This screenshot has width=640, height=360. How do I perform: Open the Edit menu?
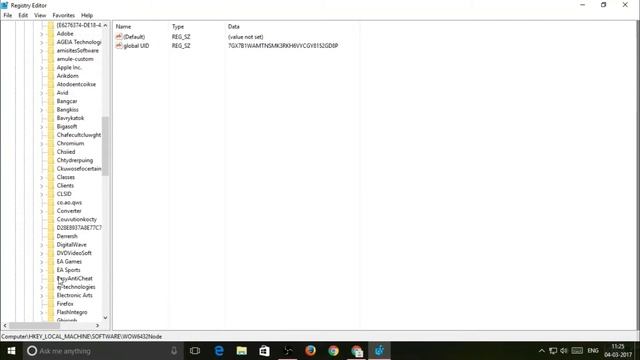23,15
